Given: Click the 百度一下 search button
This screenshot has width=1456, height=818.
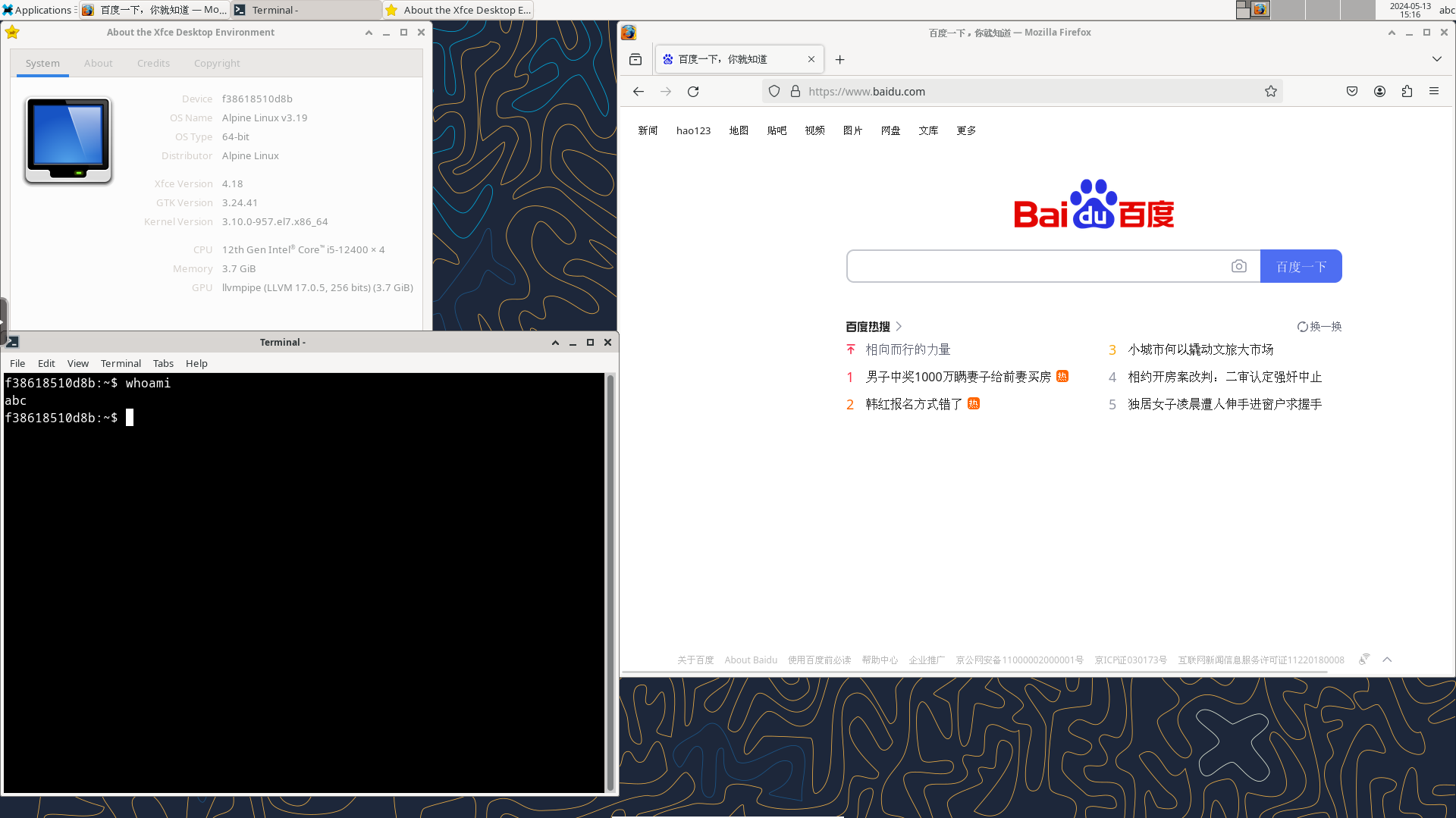Looking at the screenshot, I should pyautogui.click(x=1301, y=266).
